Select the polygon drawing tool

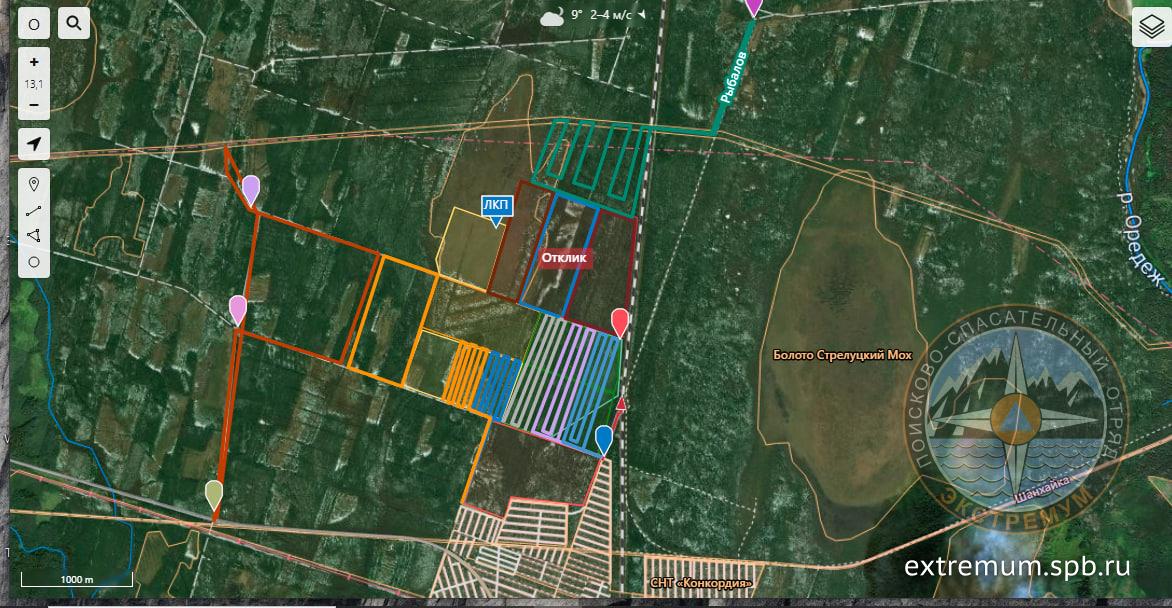pyautogui.click(x=34, y=236)
